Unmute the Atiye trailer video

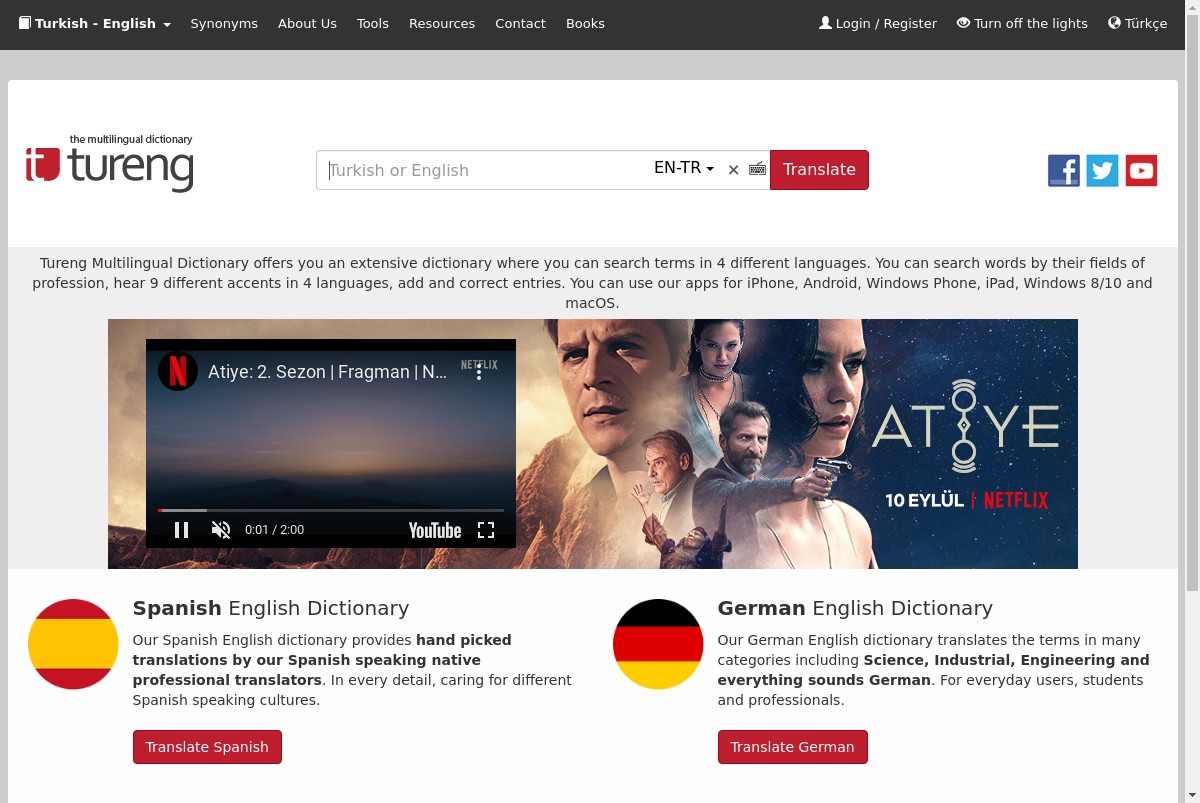pos(221,530)
